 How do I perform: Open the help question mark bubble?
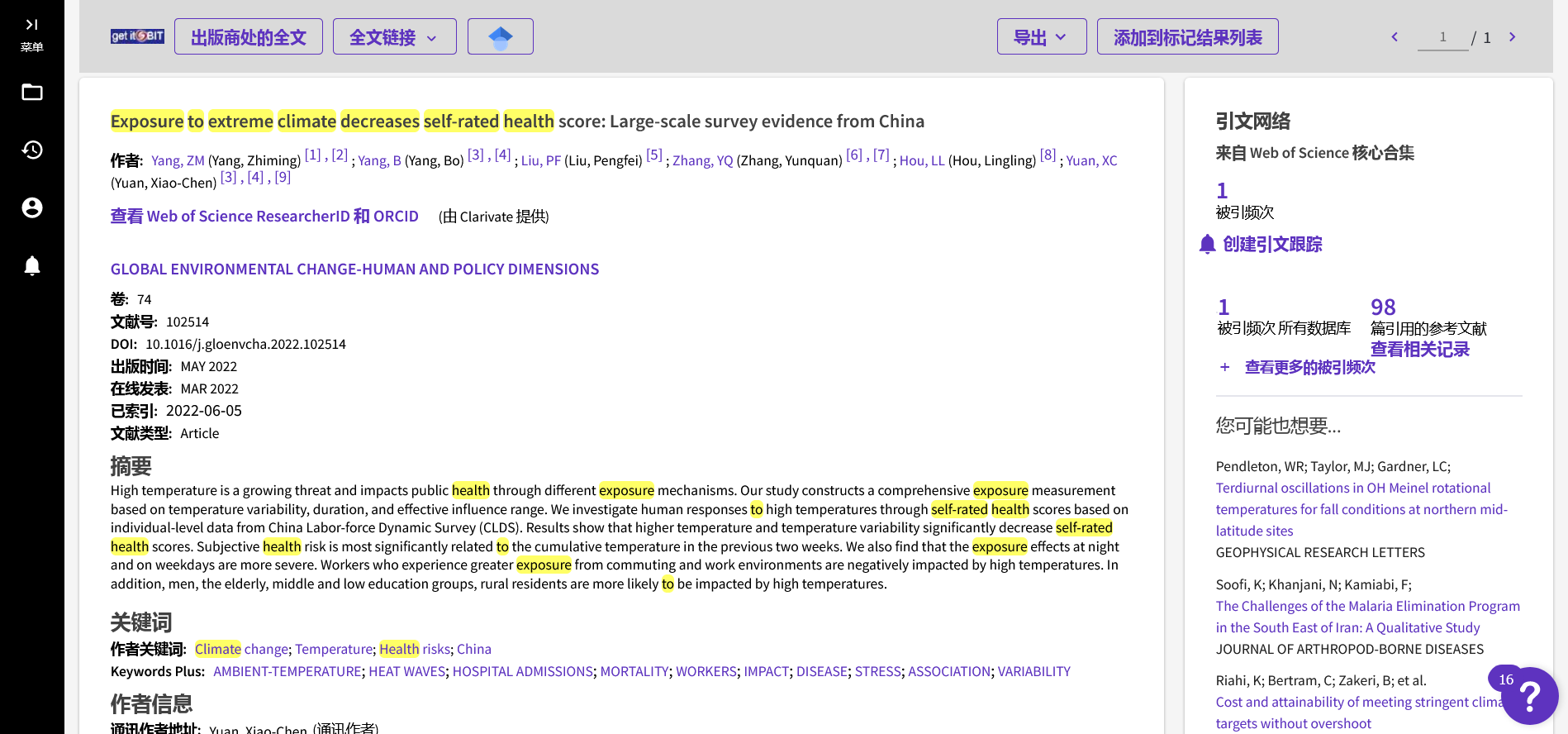pos(1529,696)
